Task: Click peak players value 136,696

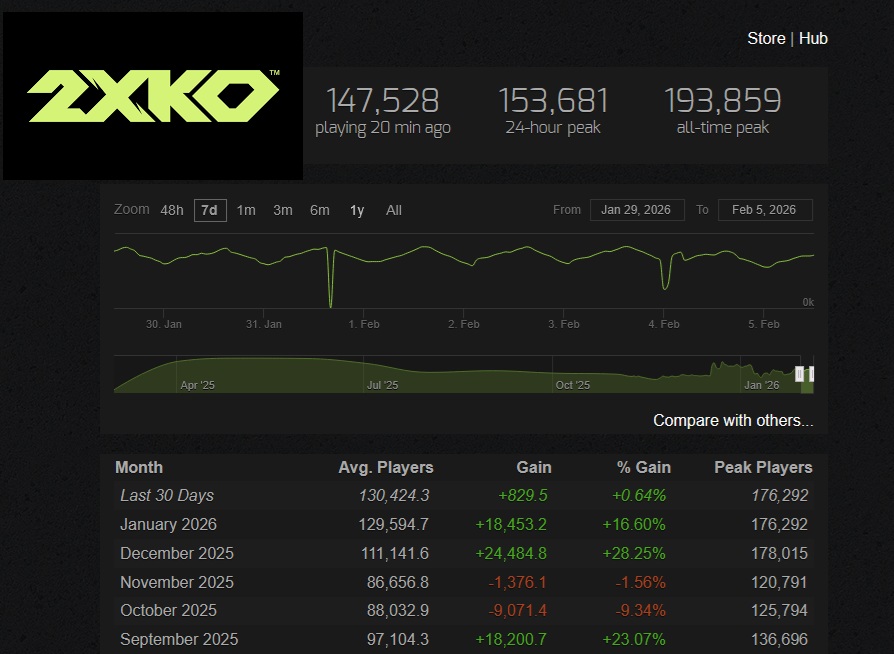Action: 779,639
